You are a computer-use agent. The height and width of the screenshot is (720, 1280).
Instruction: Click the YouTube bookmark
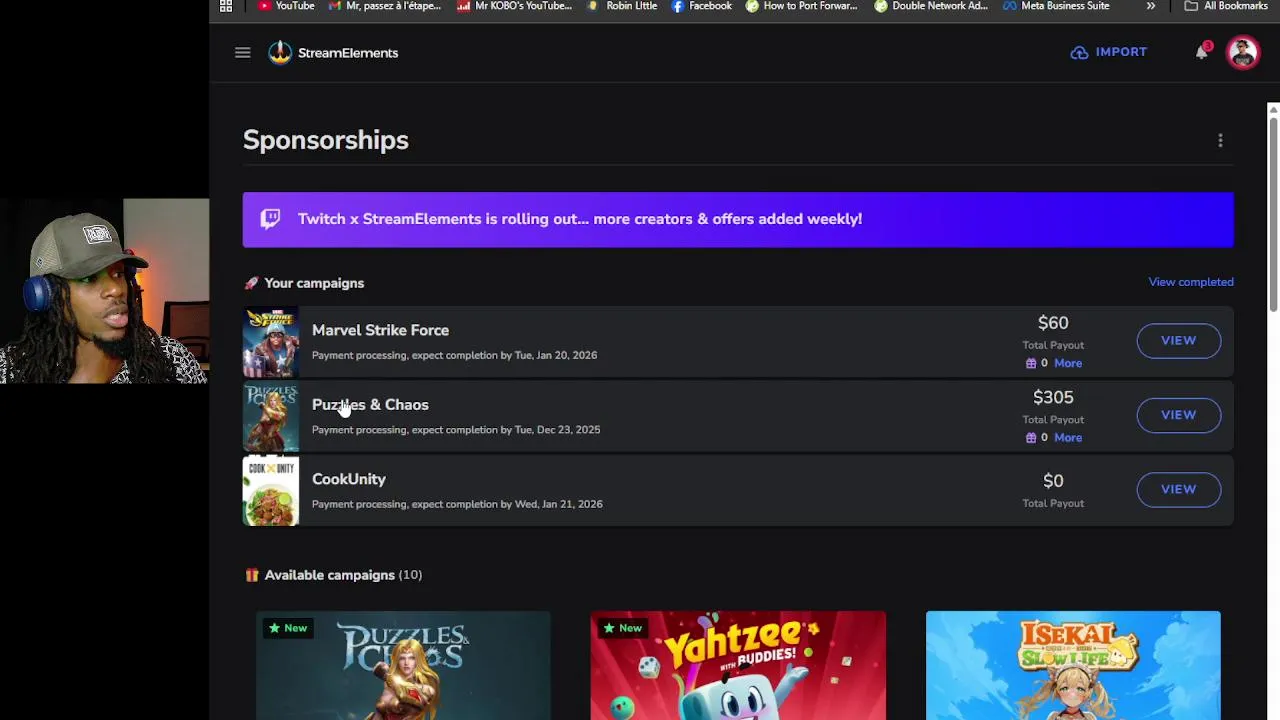point(286,6)
